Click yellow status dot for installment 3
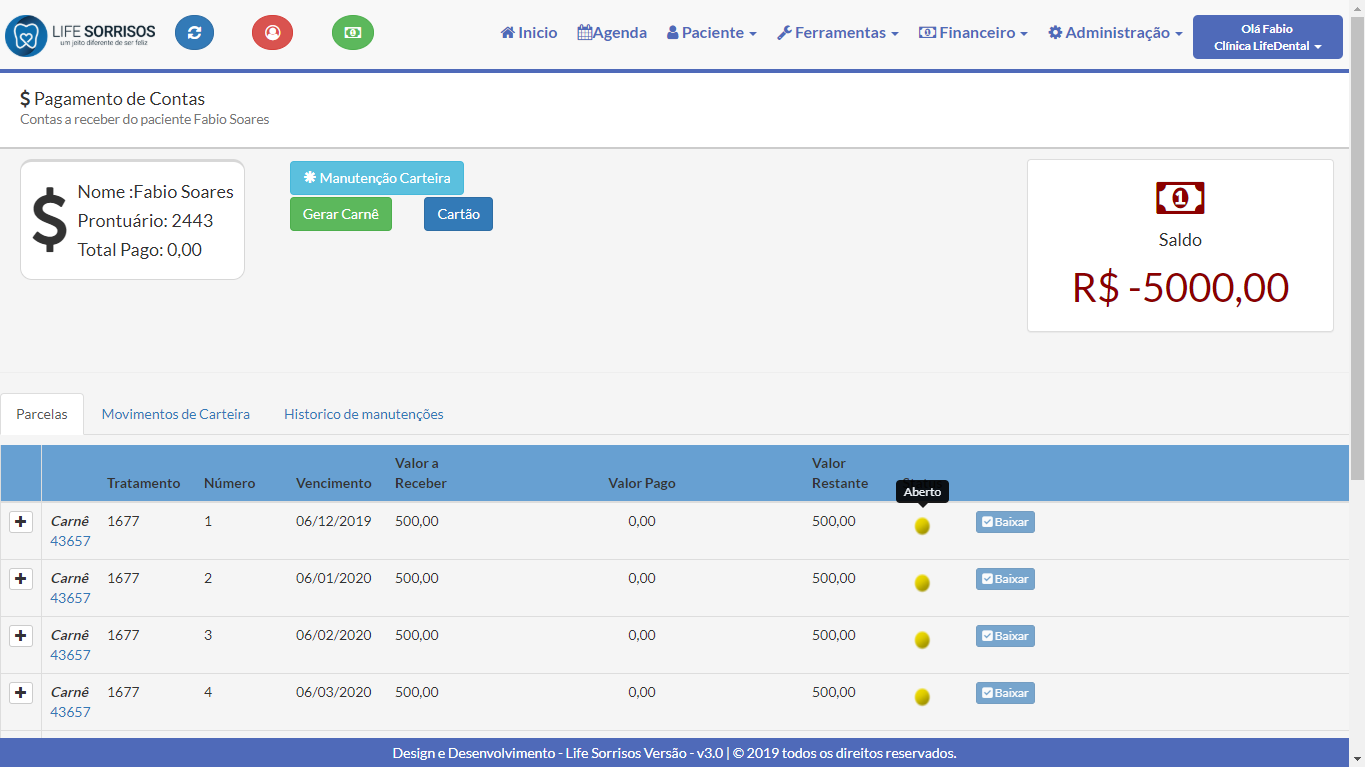1365x767 pixels. [922, 640]
